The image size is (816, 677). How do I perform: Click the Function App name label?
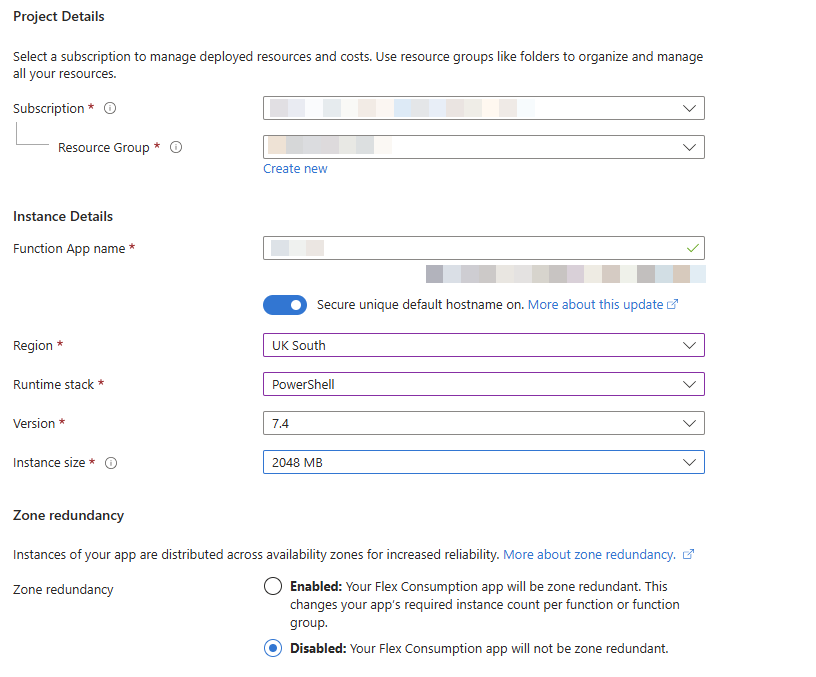click(69, 248)
